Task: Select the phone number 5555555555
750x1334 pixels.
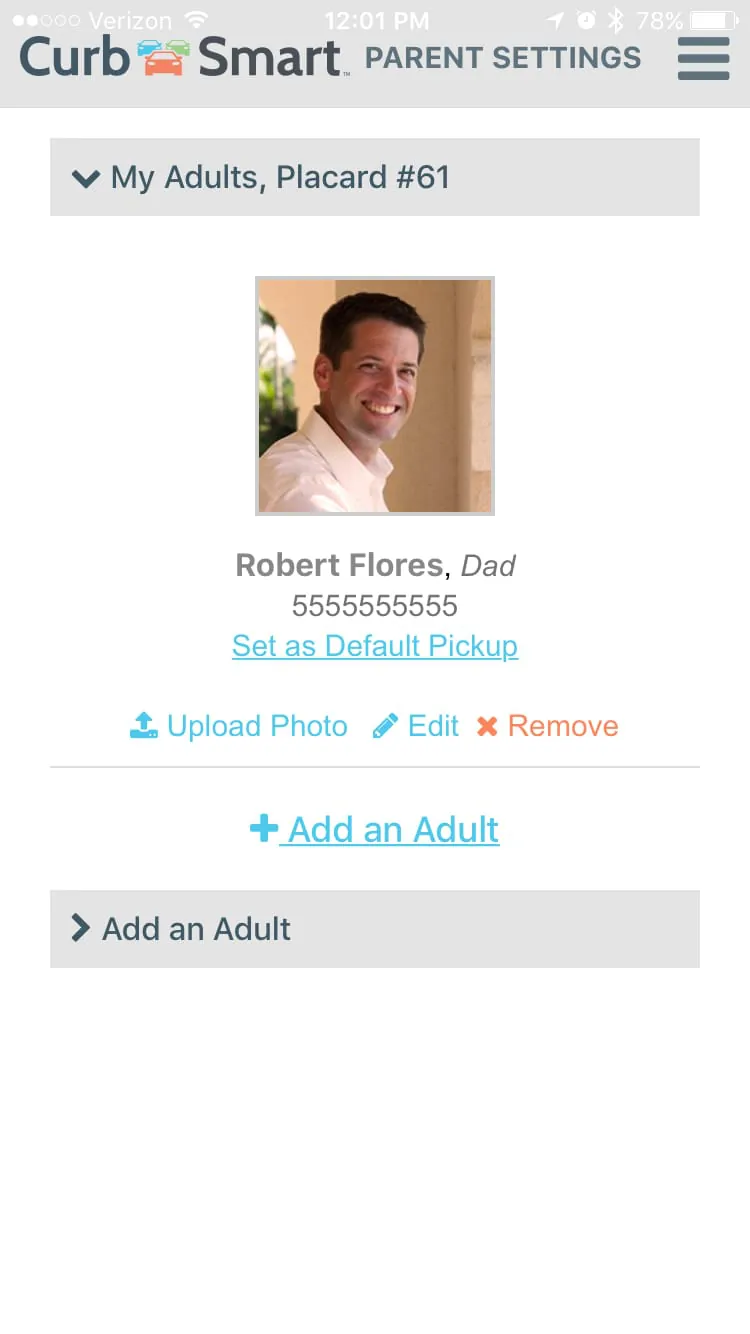Action: 374,604
